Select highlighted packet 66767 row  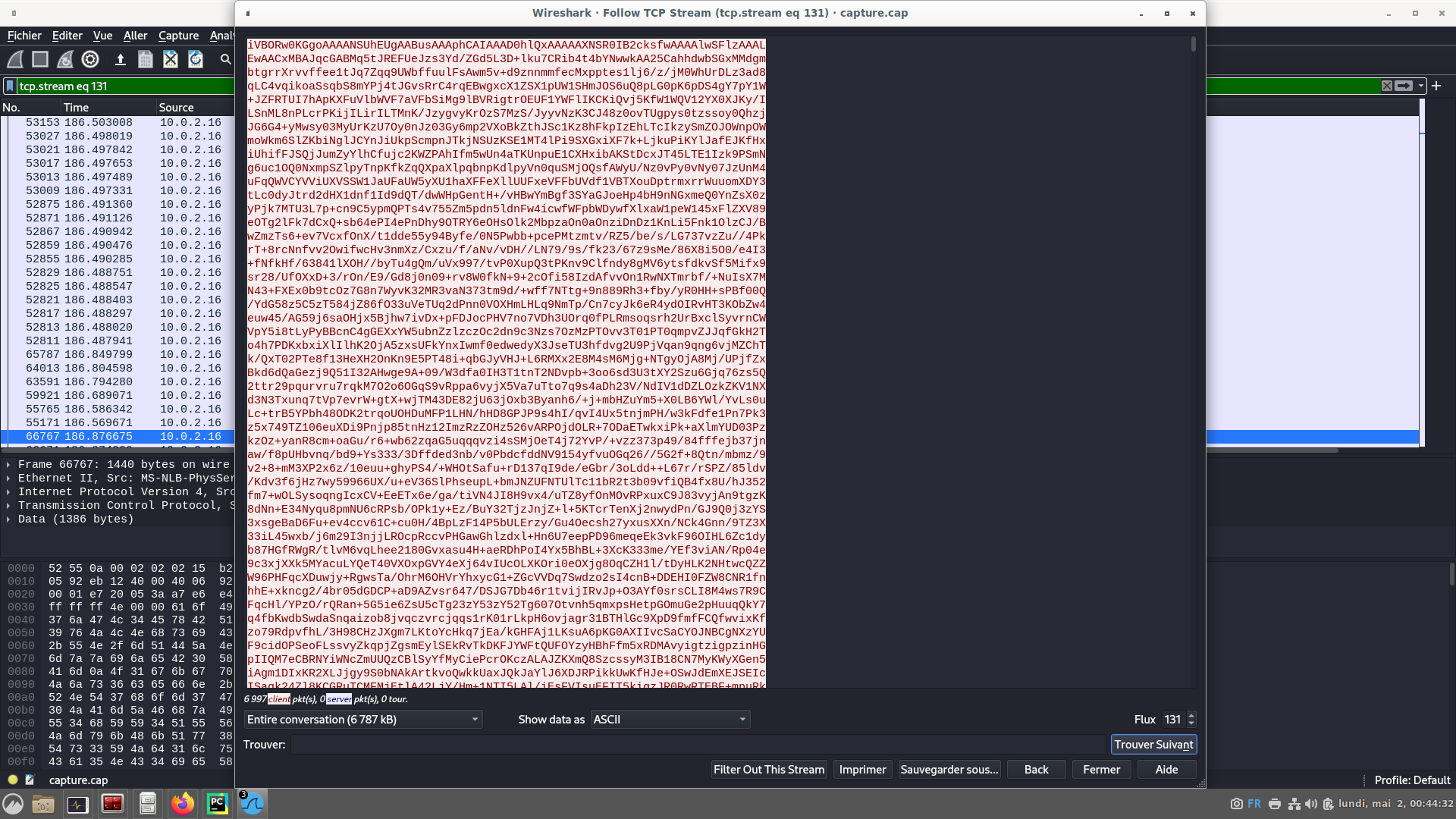pyautogui.click(x=118, y=436)
